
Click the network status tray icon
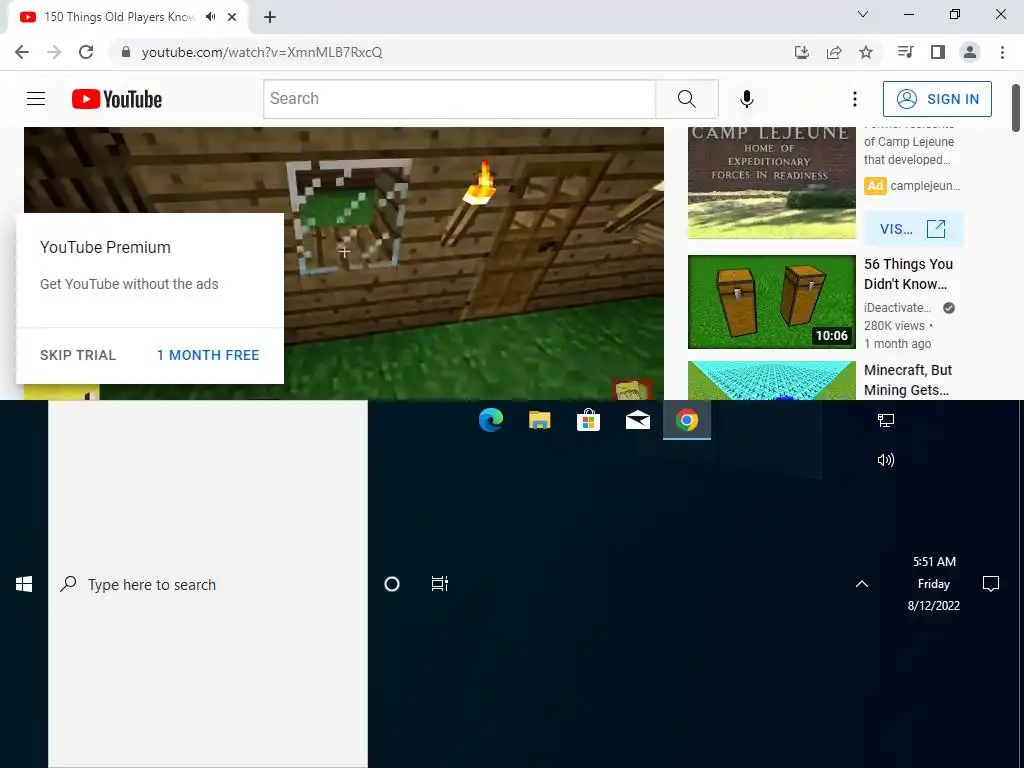[x=886, y=420]
